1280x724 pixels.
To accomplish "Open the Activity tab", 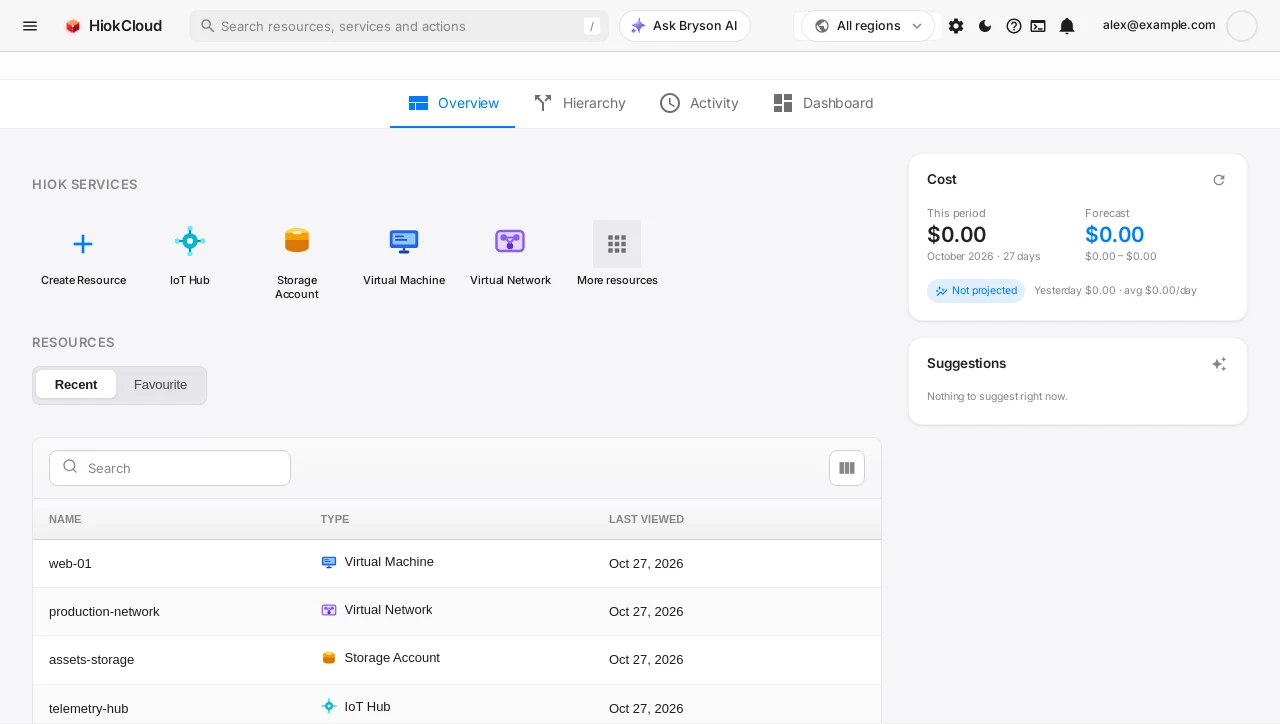I will (x=699, y=103).
